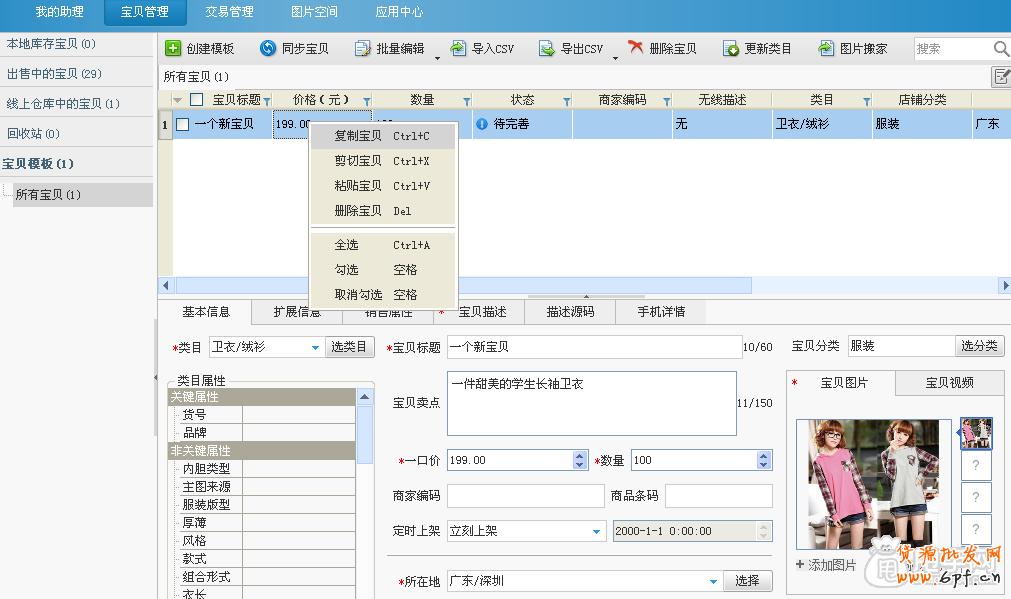Click the 更新类目 icon
The height and width of the screenshot is (599, 1011).
click(731, 48)
